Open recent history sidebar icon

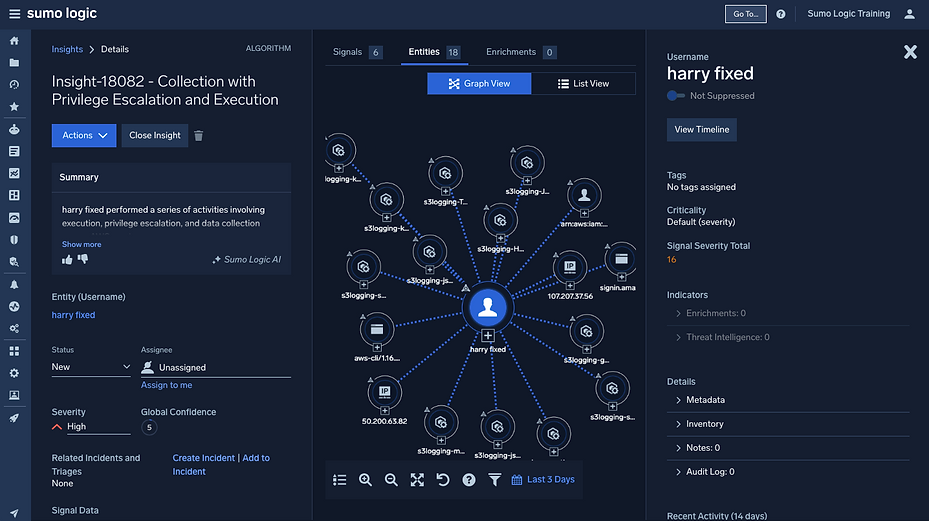14,85
